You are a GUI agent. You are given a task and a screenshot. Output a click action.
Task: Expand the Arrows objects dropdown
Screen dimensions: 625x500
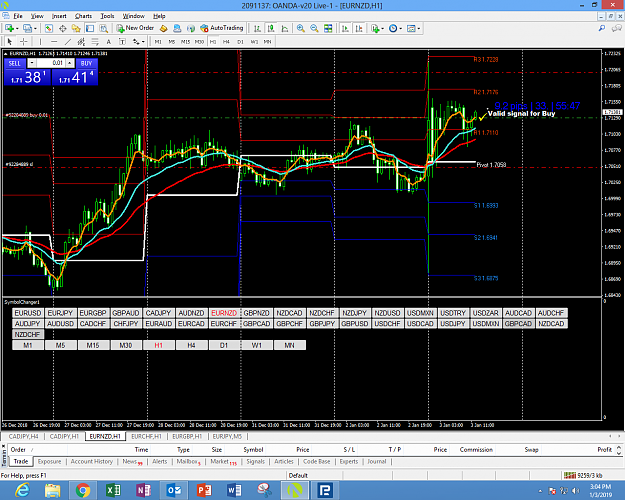(143, 42)
